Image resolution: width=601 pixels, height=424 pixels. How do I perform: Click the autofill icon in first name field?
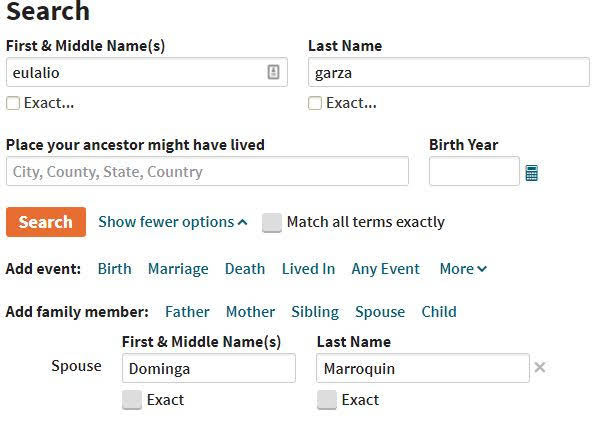pos(274,72)
